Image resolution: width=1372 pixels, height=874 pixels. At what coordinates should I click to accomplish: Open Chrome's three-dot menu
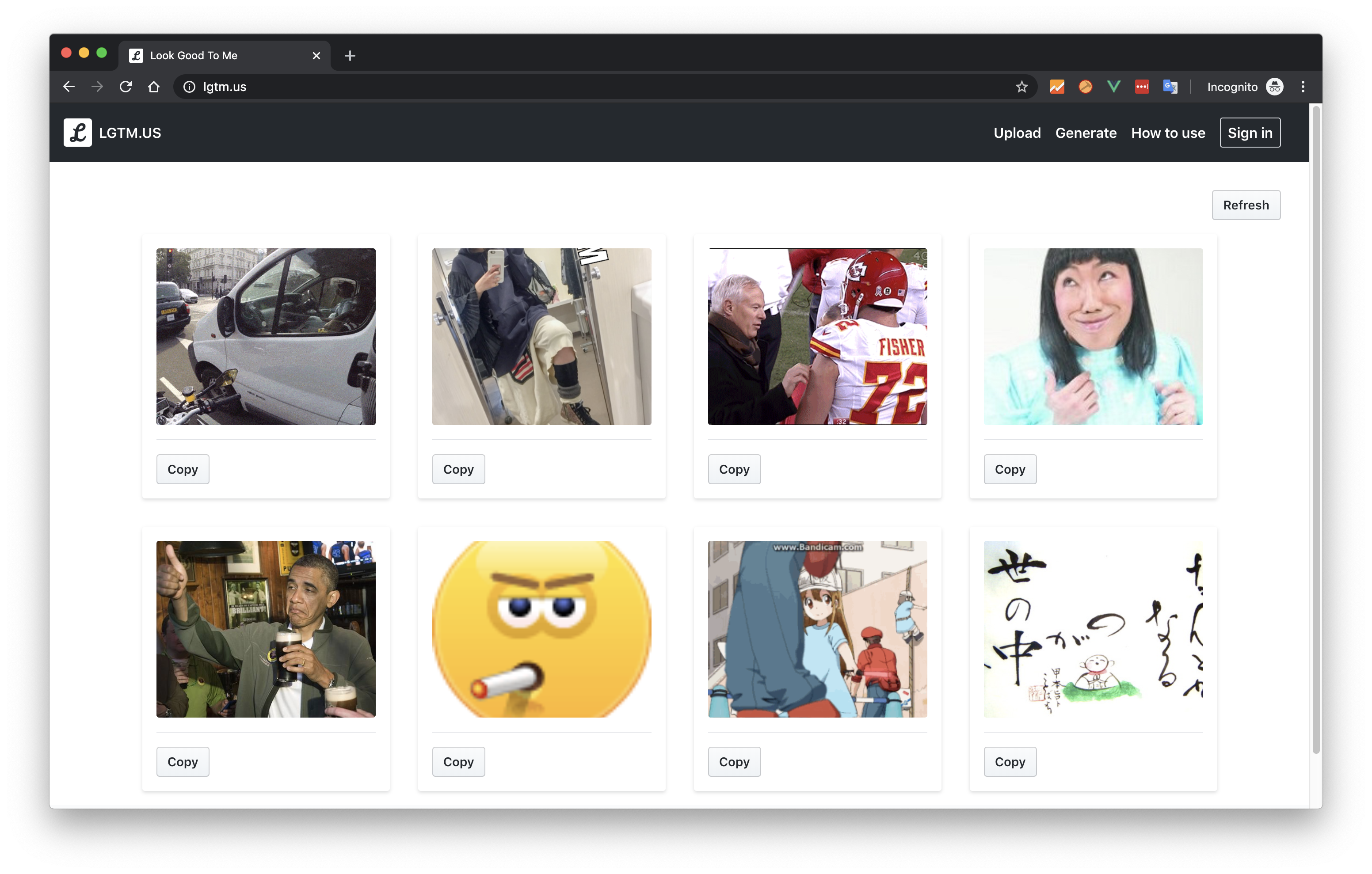click(1303, 86)
